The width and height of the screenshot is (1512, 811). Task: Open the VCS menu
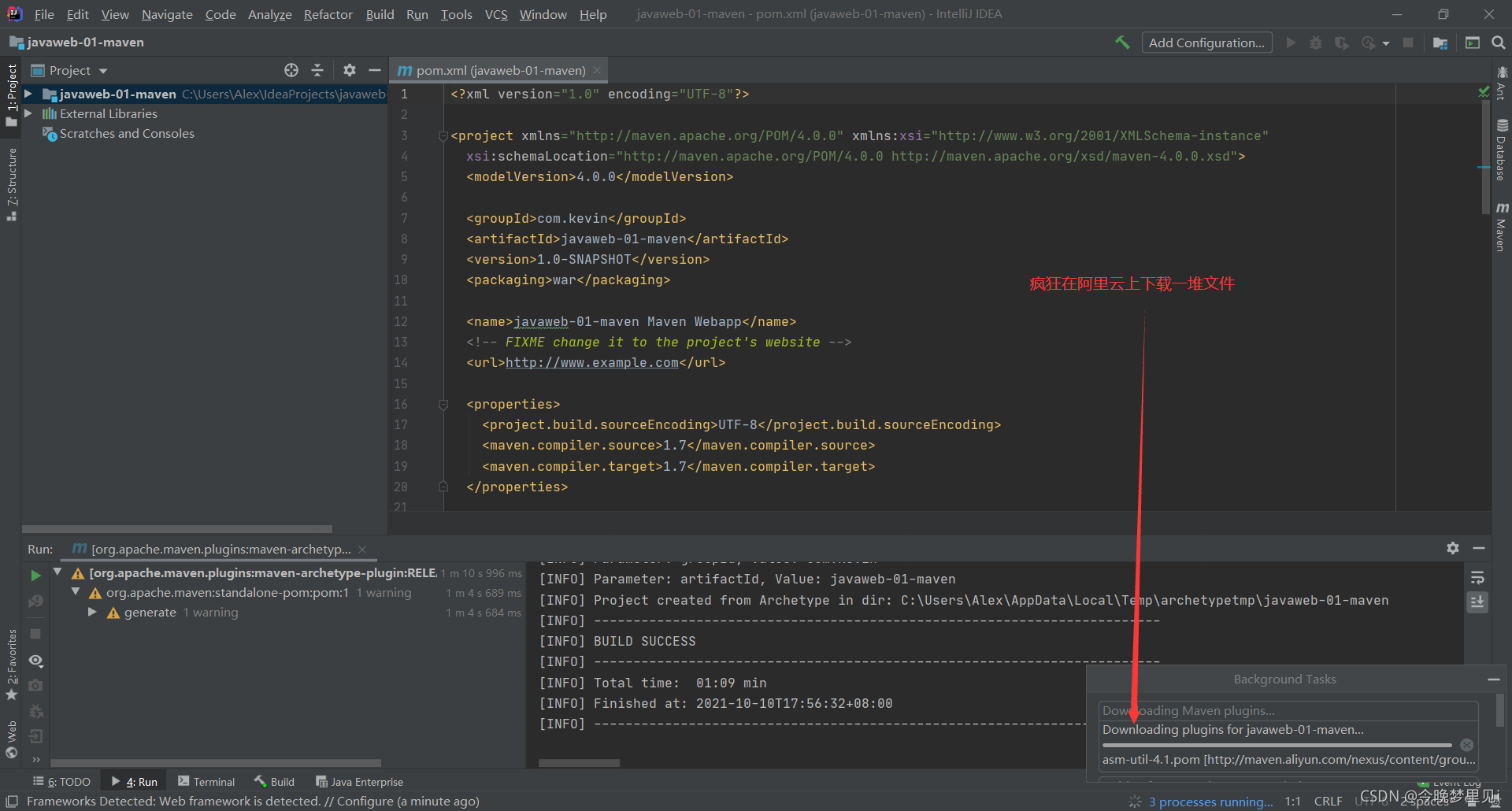pos(496,14)
